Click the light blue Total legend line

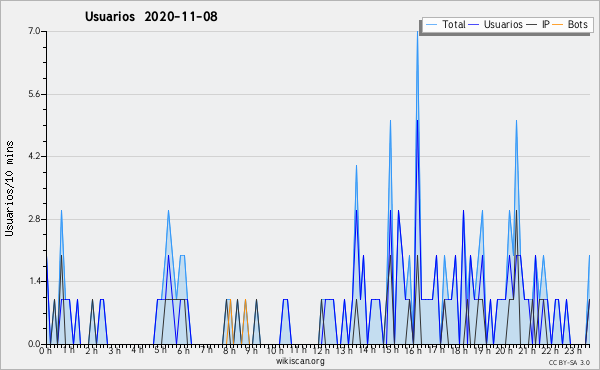click(x=431, y=25)
